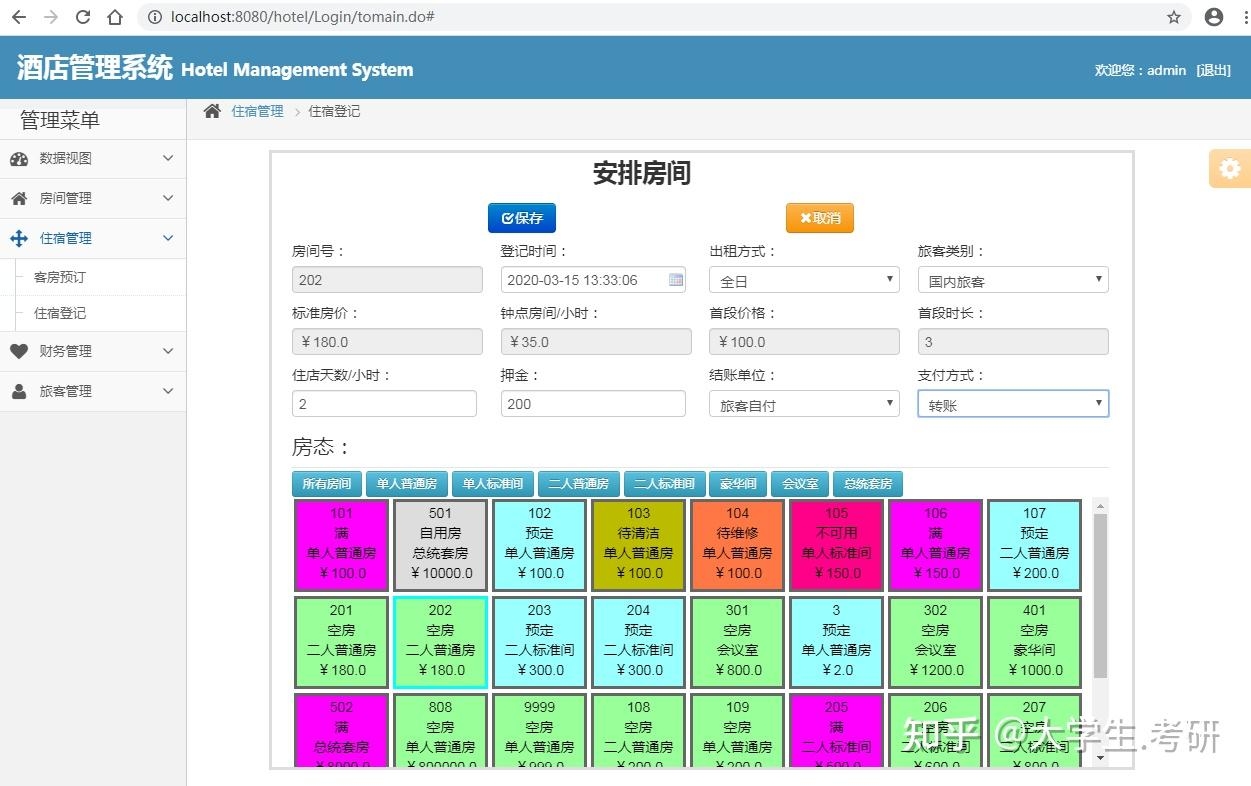Click the orange gear icon on the right
Screen dimensions: 1251x786
click(x=1228, y=168)
